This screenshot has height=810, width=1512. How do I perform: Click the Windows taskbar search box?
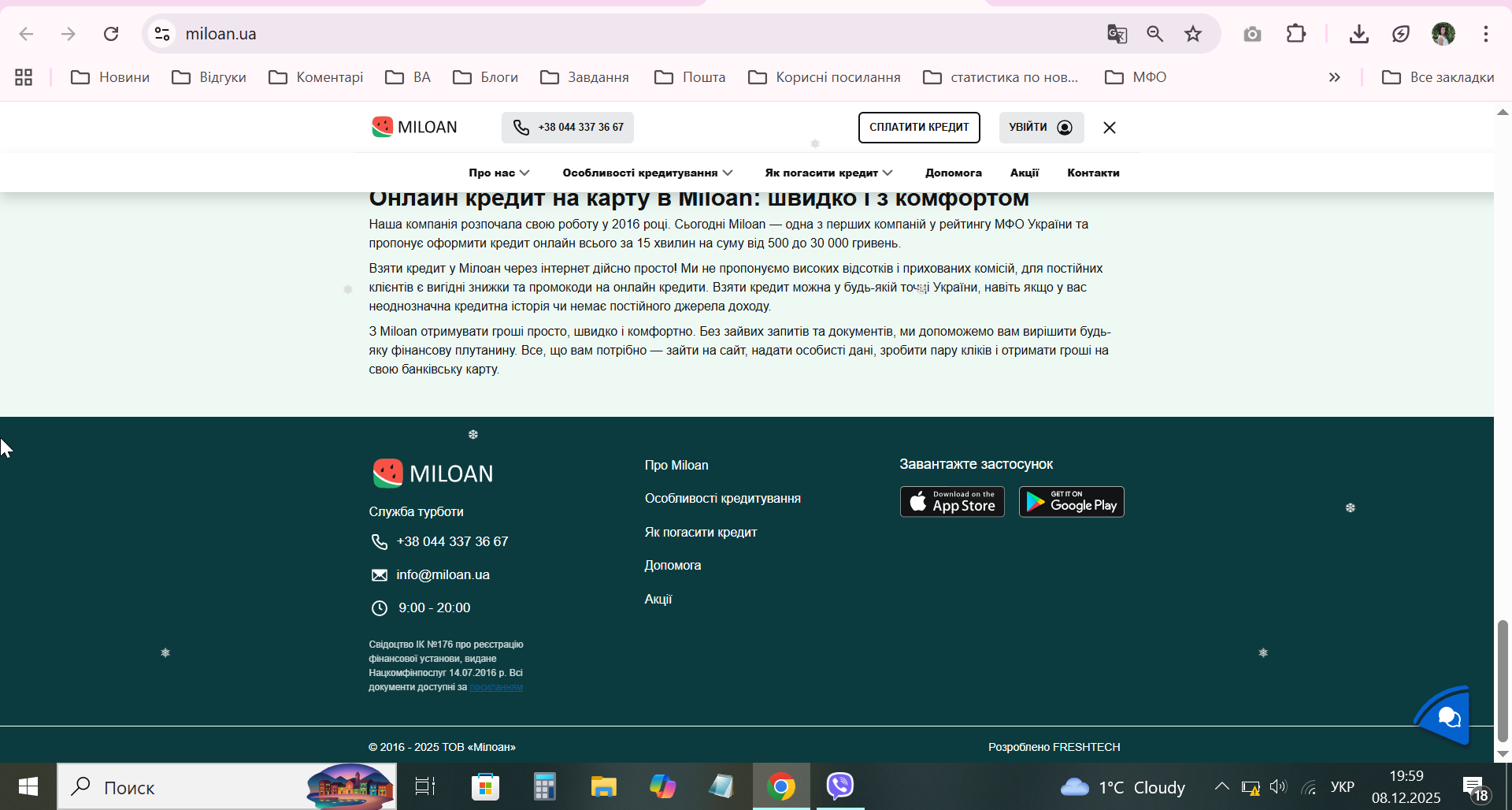(x=227, y=786)
